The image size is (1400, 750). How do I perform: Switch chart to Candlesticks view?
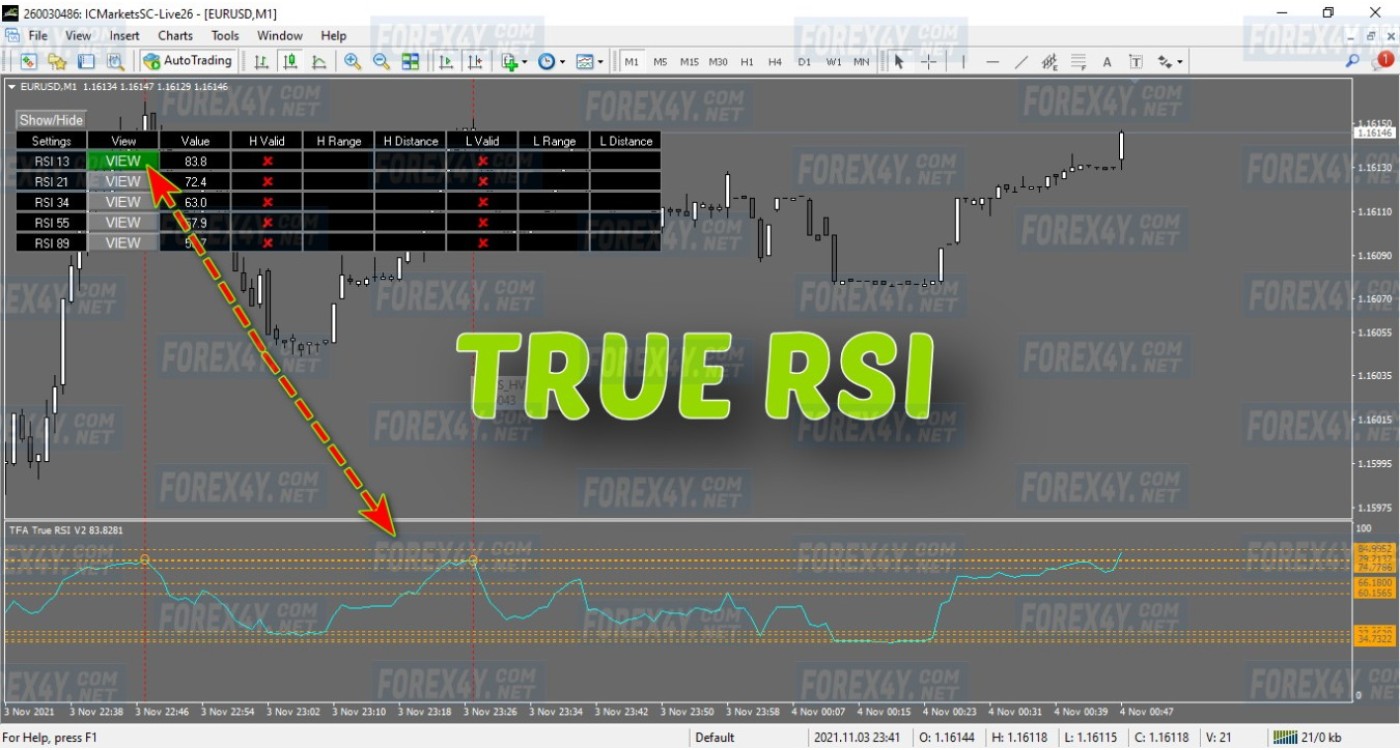290,61
